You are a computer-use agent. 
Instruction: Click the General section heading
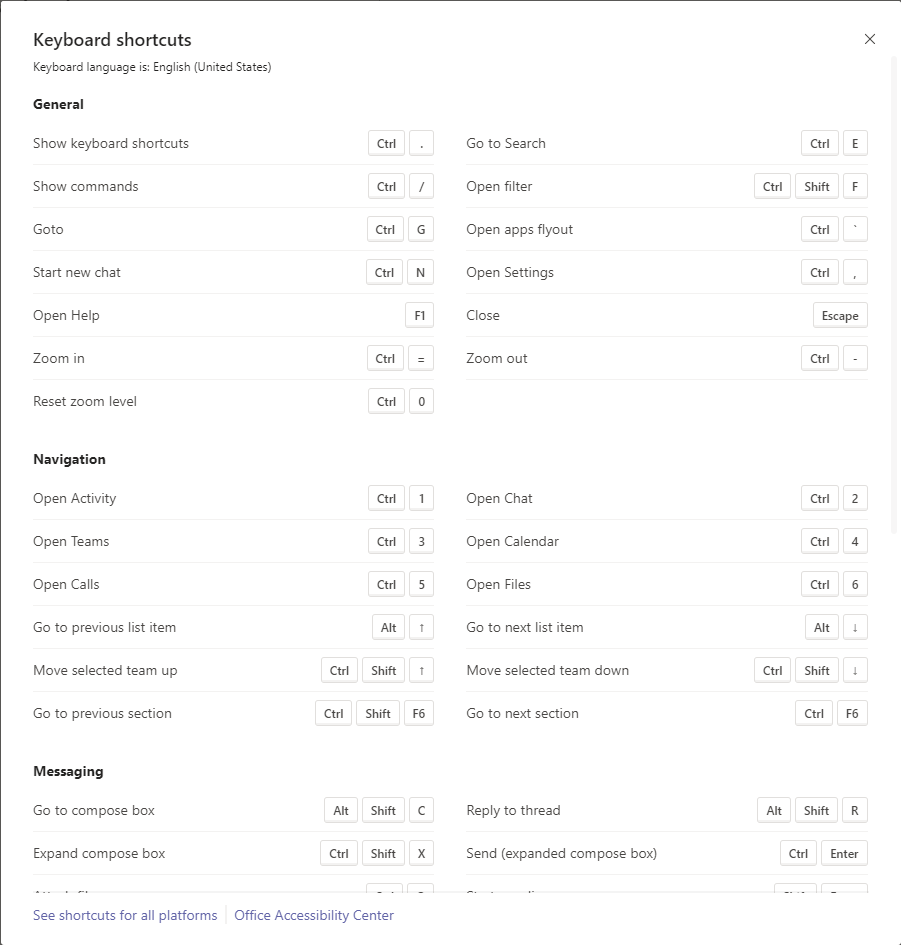tap(58, 104)
